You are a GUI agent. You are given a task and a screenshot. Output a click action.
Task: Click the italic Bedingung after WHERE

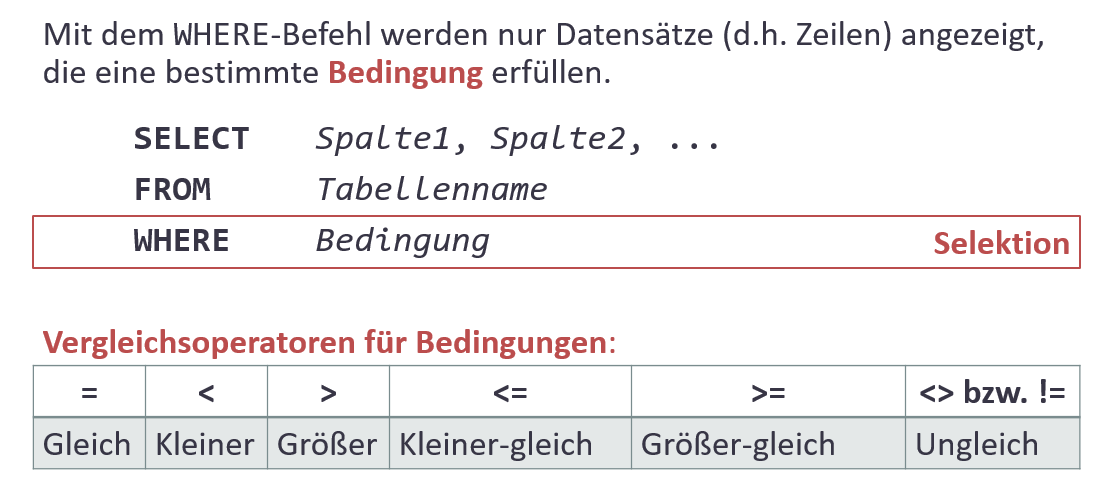(403, 241)
